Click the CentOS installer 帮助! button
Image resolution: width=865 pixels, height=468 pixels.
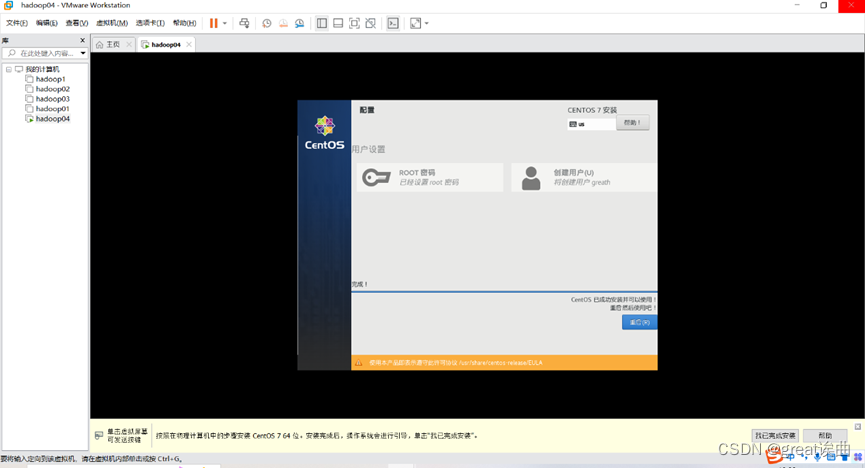coord(633,123)
